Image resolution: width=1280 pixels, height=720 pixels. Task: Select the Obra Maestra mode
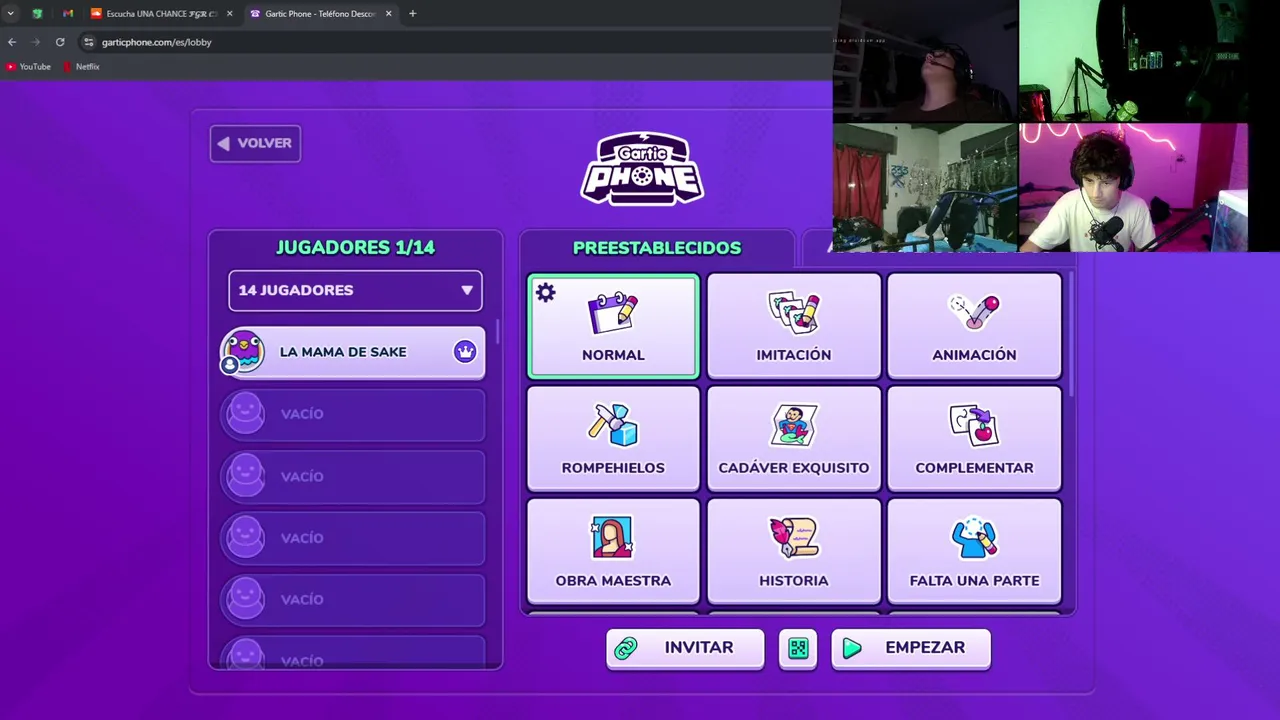pos(613,552)
